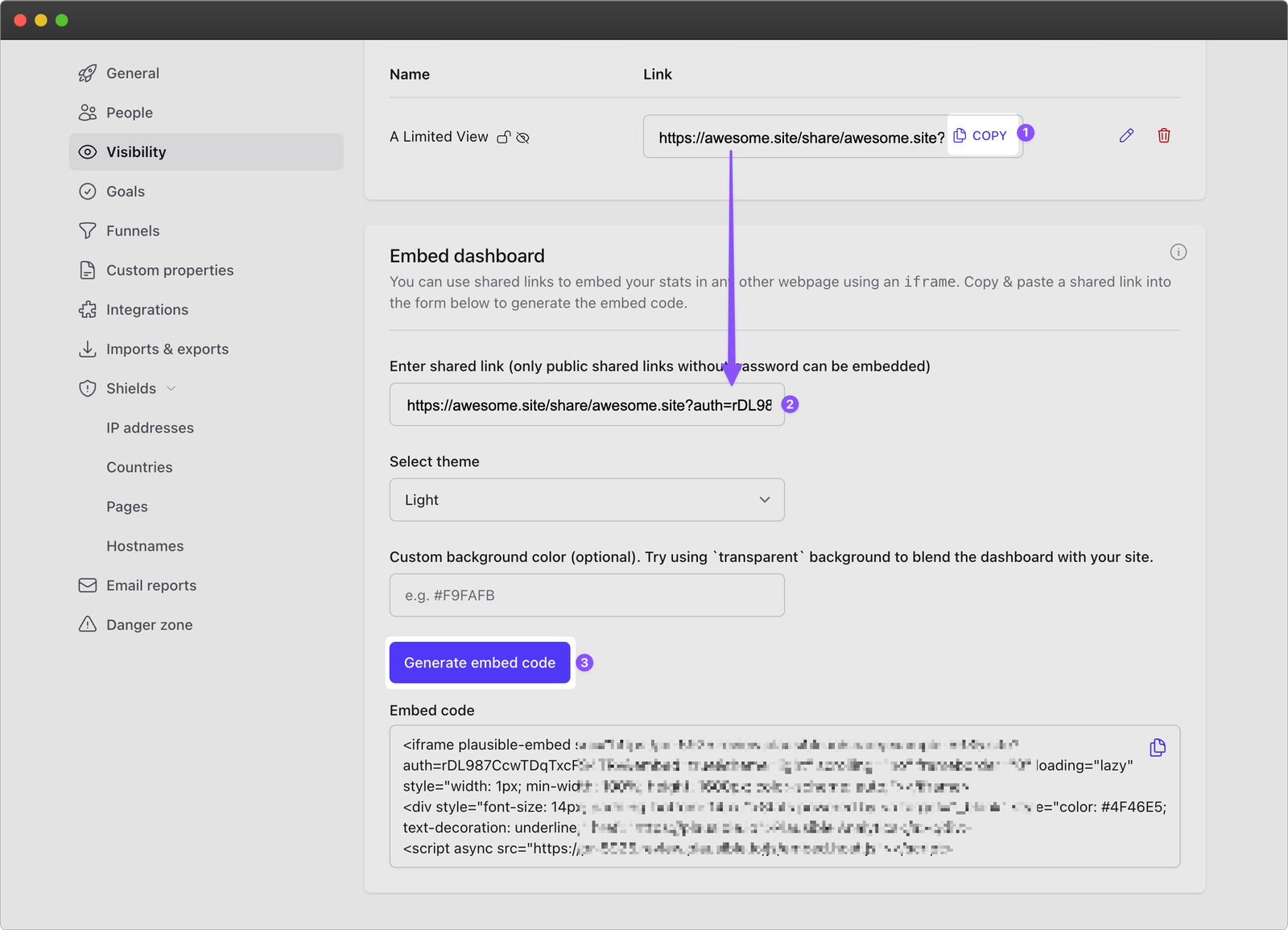Select the funnel icon beside Funnels
Screen dimensions: 1288x930
[87, 230]
